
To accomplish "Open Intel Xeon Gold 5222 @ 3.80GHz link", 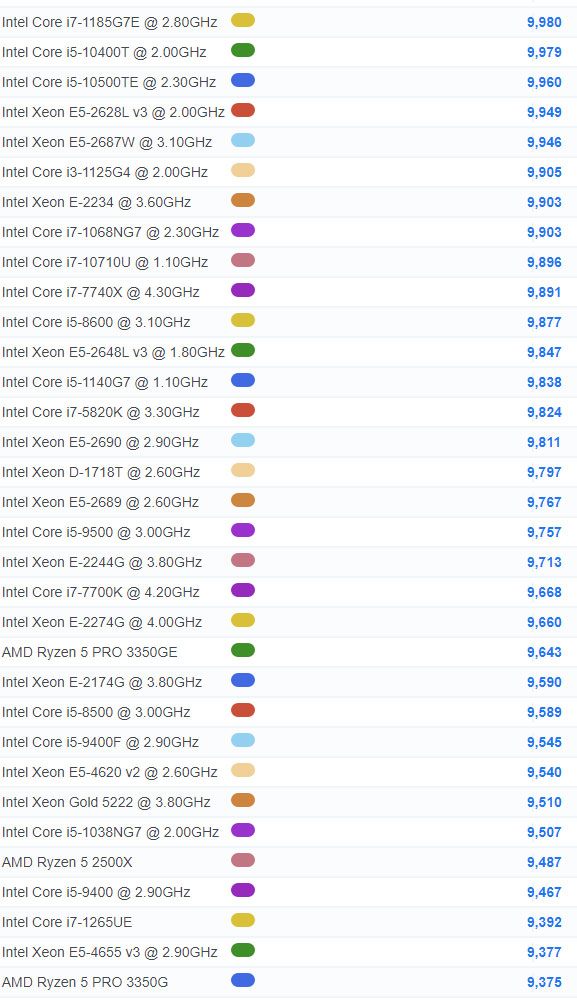I will 106,802.
